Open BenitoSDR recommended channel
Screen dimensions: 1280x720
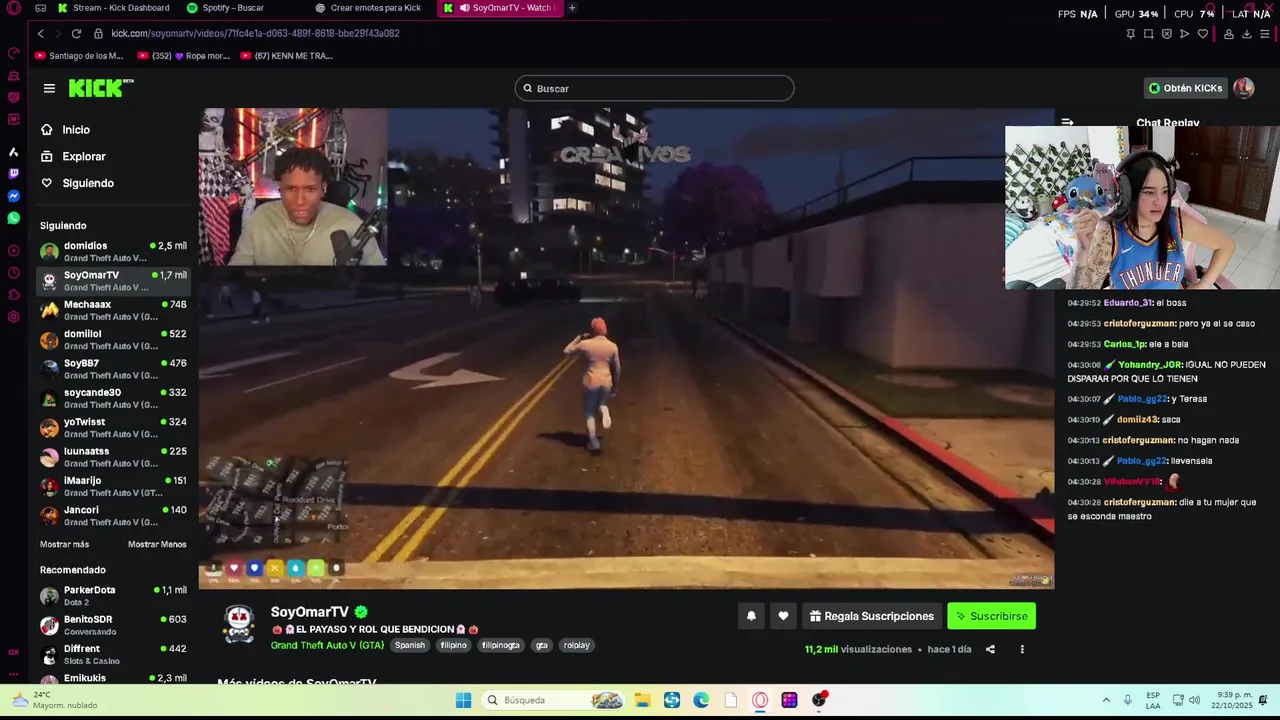113,625
